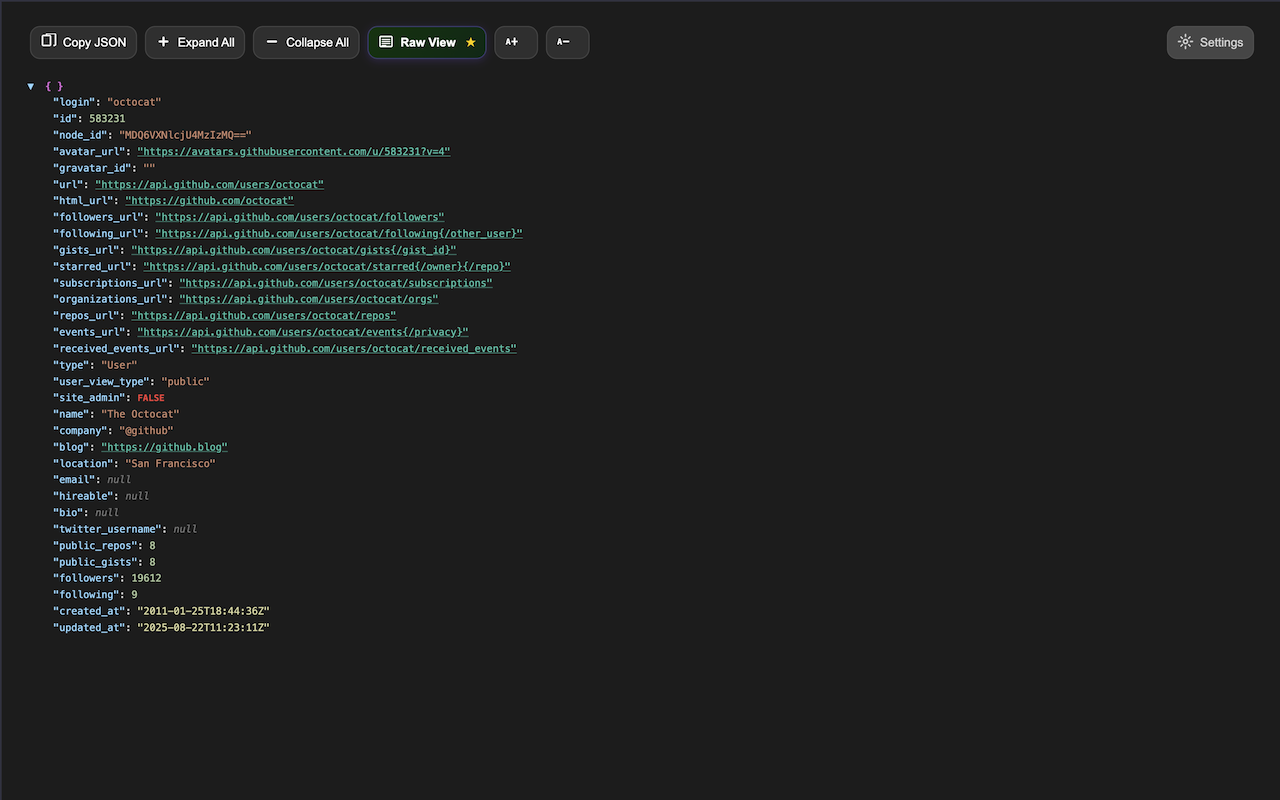Click the "public_gists" key
The image size is (1280, 800).
coord(95,562)
